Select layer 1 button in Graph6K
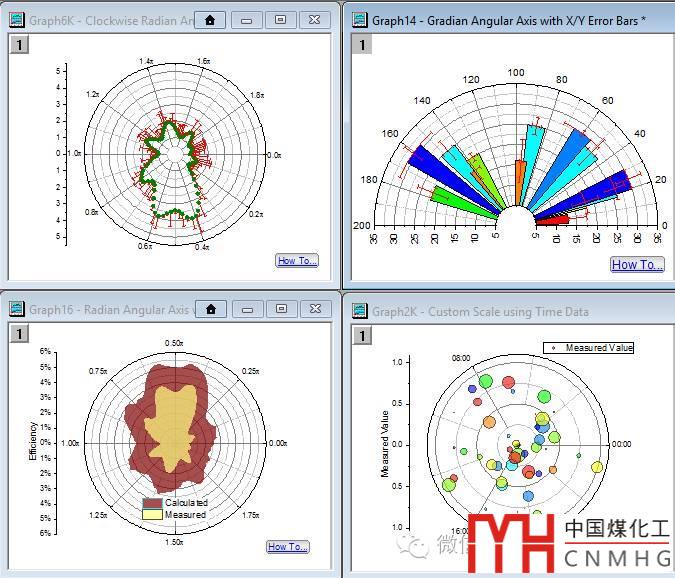The width and height of the screenshot is (675, 578). pos(19,45)
